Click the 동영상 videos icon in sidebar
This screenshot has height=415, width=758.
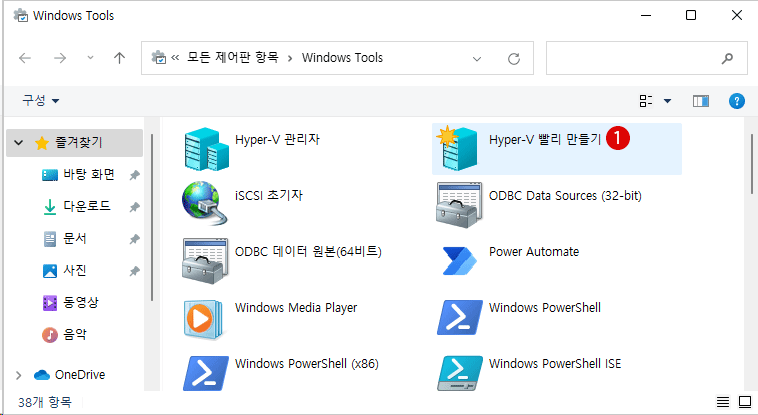pyautogui.click(x=50, y=303)
